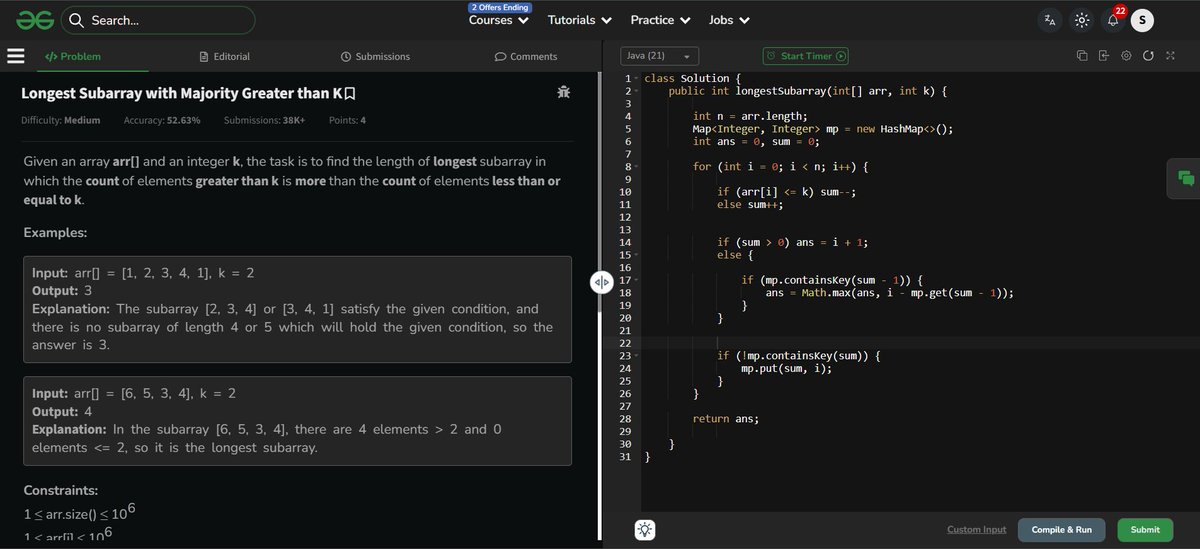Viewport: 1200px width, 549px height.
Task: Collapse the for loop fold at line 8
Action: (x=637, y=167)
